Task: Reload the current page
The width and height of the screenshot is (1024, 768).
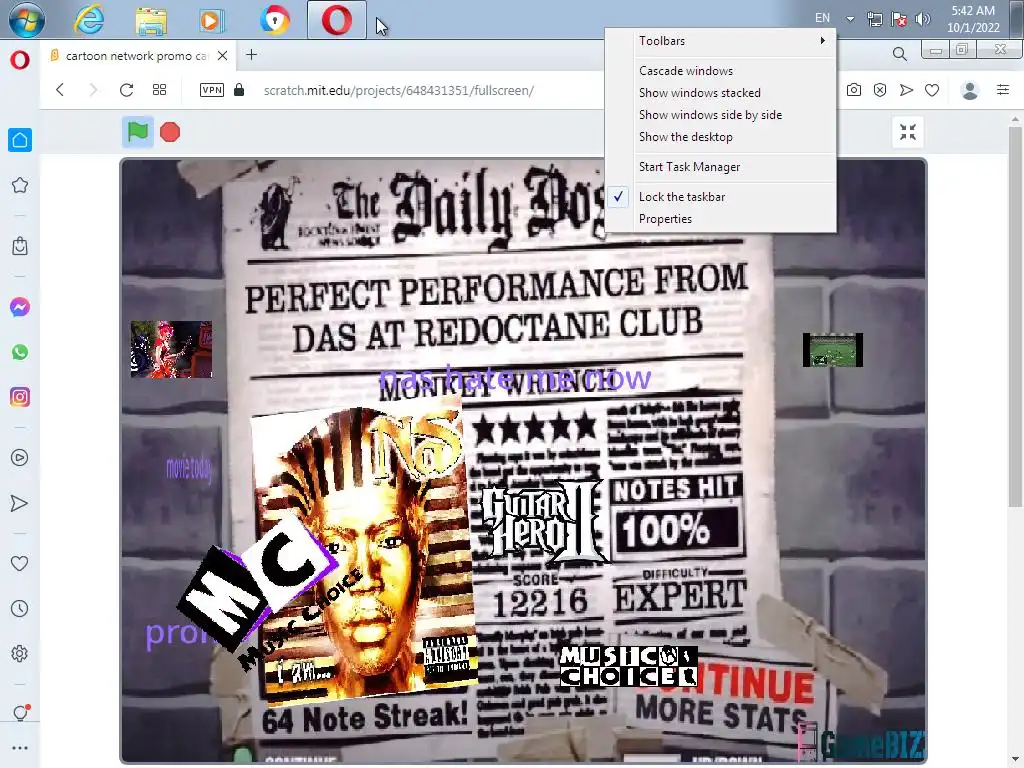Action: (x=127, y=90)
